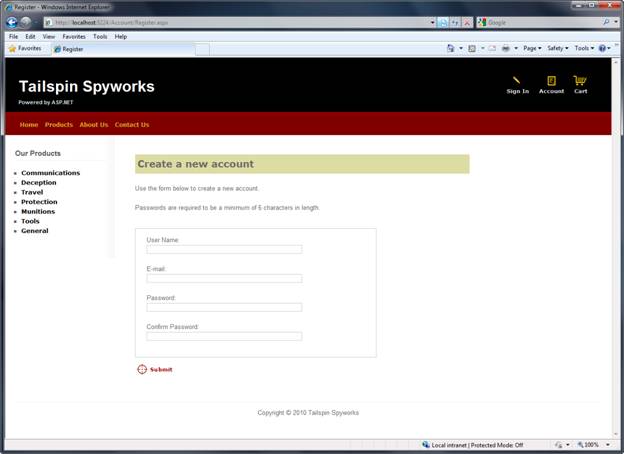624x454 pixels.
Task: Focus the Confirm Password input field
Action: [x=224, y=336]
